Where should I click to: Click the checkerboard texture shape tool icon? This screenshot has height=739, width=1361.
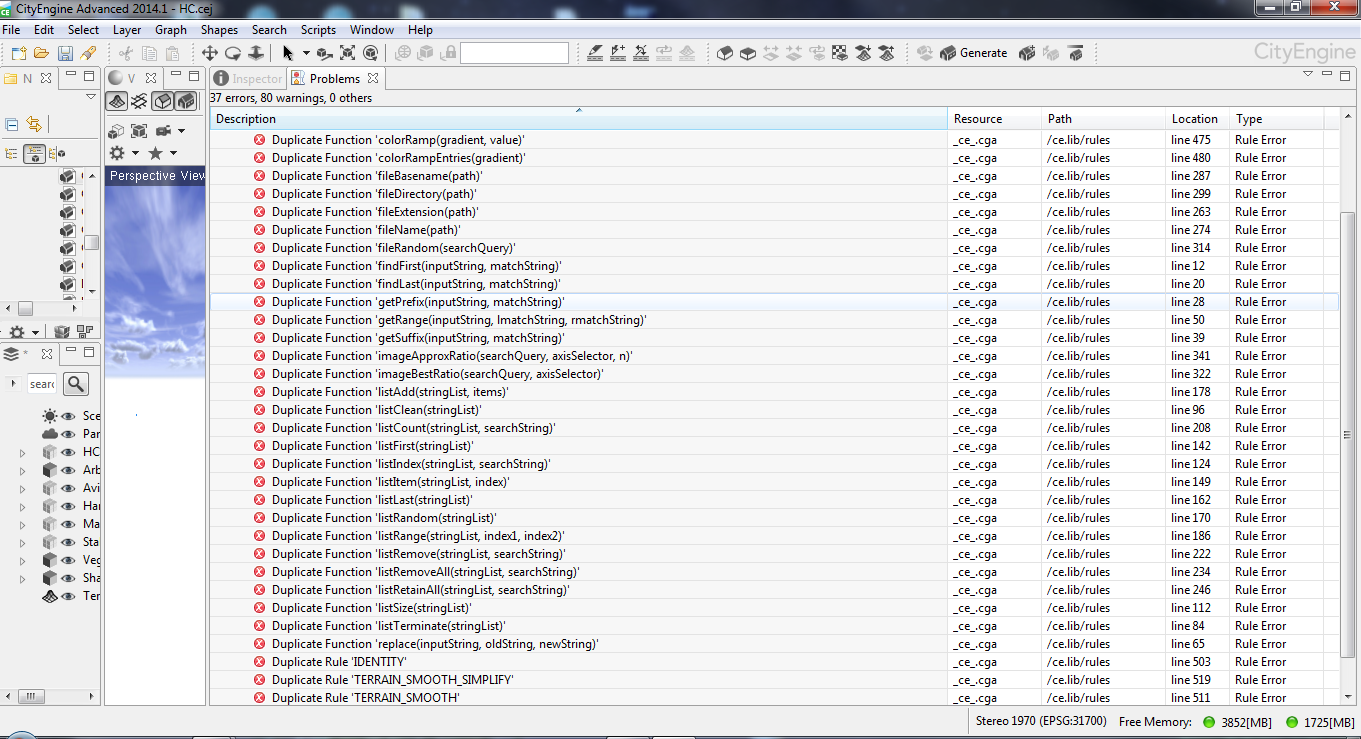[x=840, y=53]
